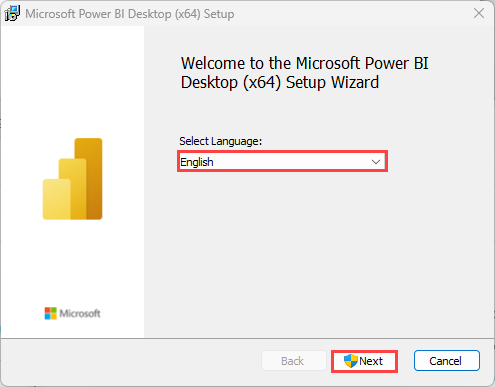Click the empty gray area below the language dropdown
Image resolution: width=495 pixels, height=387 pixels.
coord(319,253)
